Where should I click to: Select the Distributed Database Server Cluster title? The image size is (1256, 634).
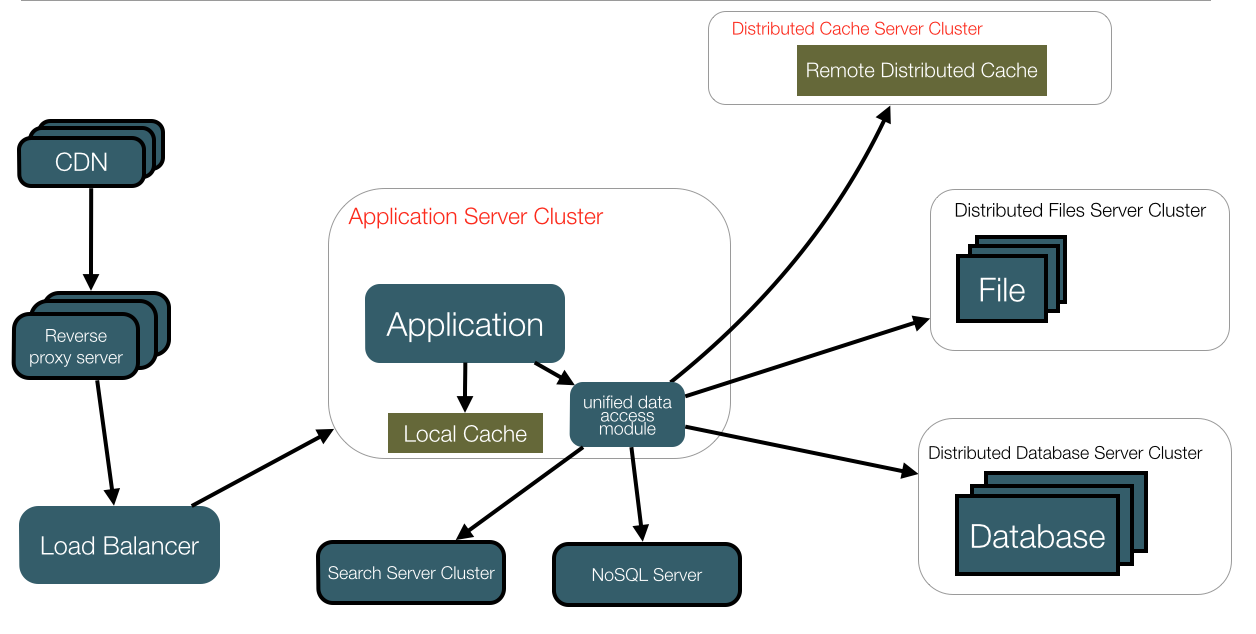(x=1065, y=453)
